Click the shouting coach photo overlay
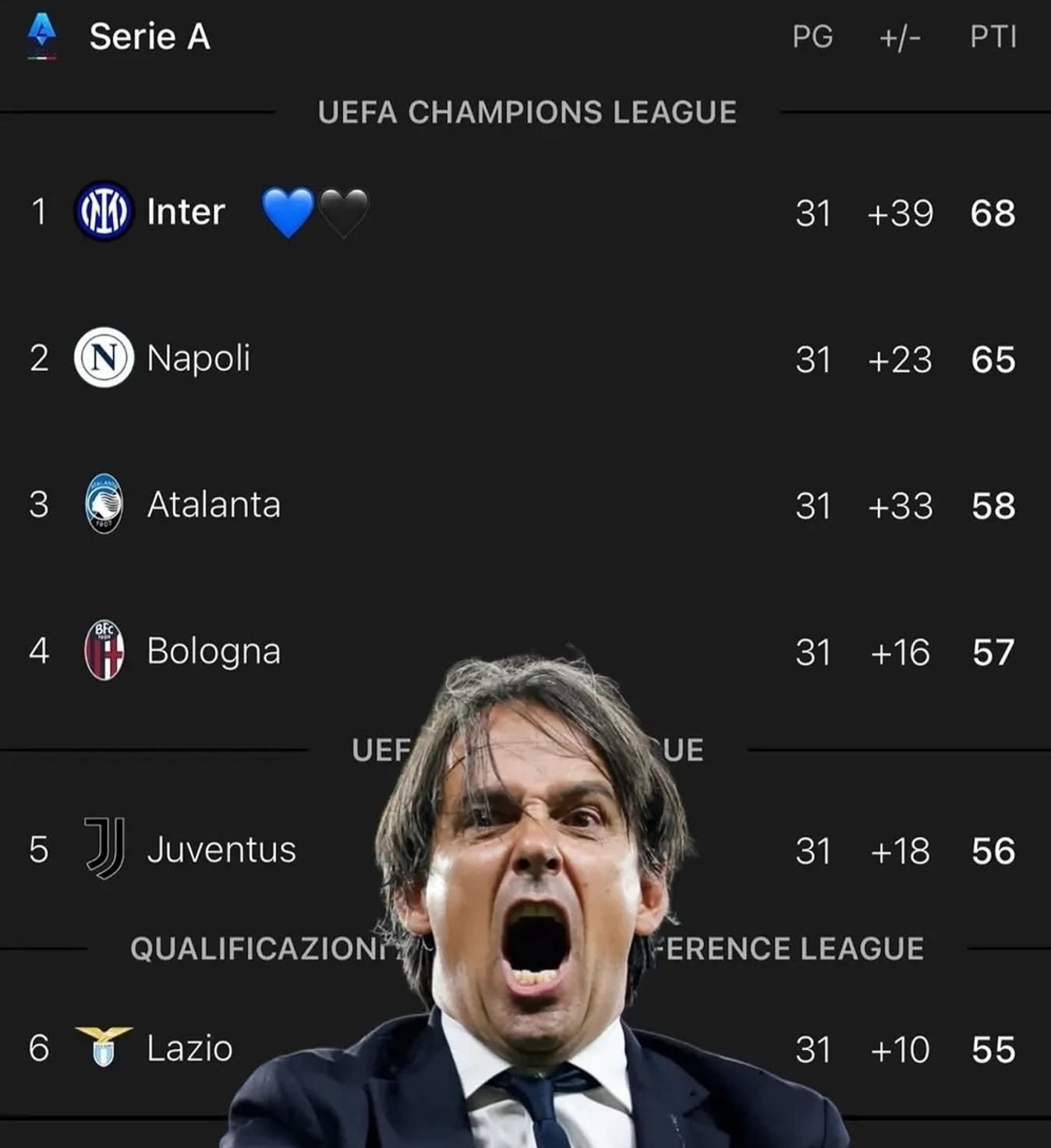The width and height of the screenshot is (1051, 1148). click(x=534, y=896)
